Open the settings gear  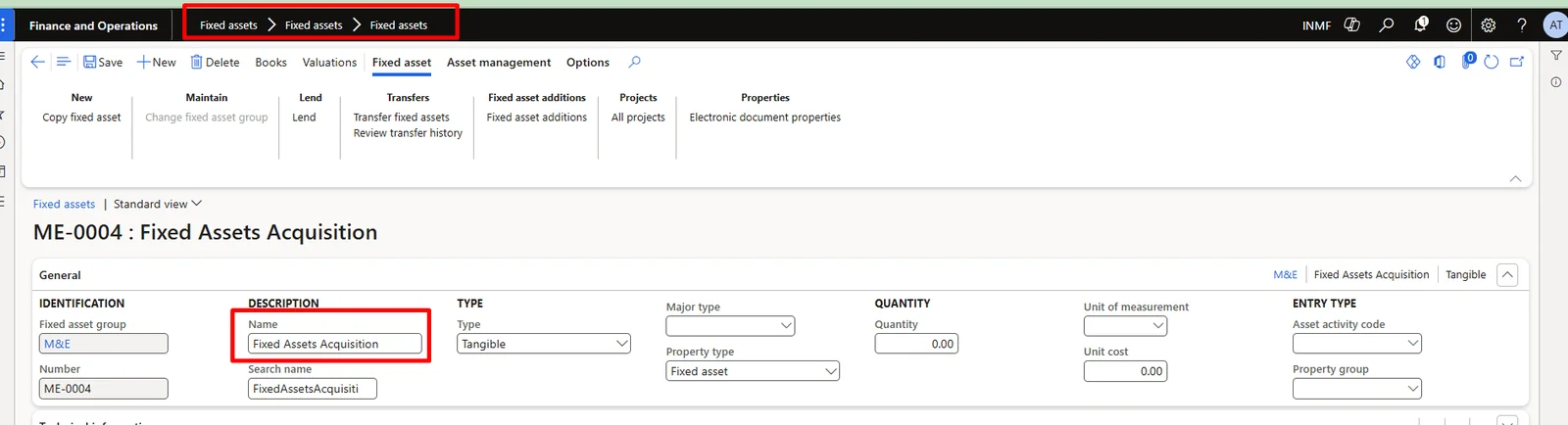[x=1489, y=25]
